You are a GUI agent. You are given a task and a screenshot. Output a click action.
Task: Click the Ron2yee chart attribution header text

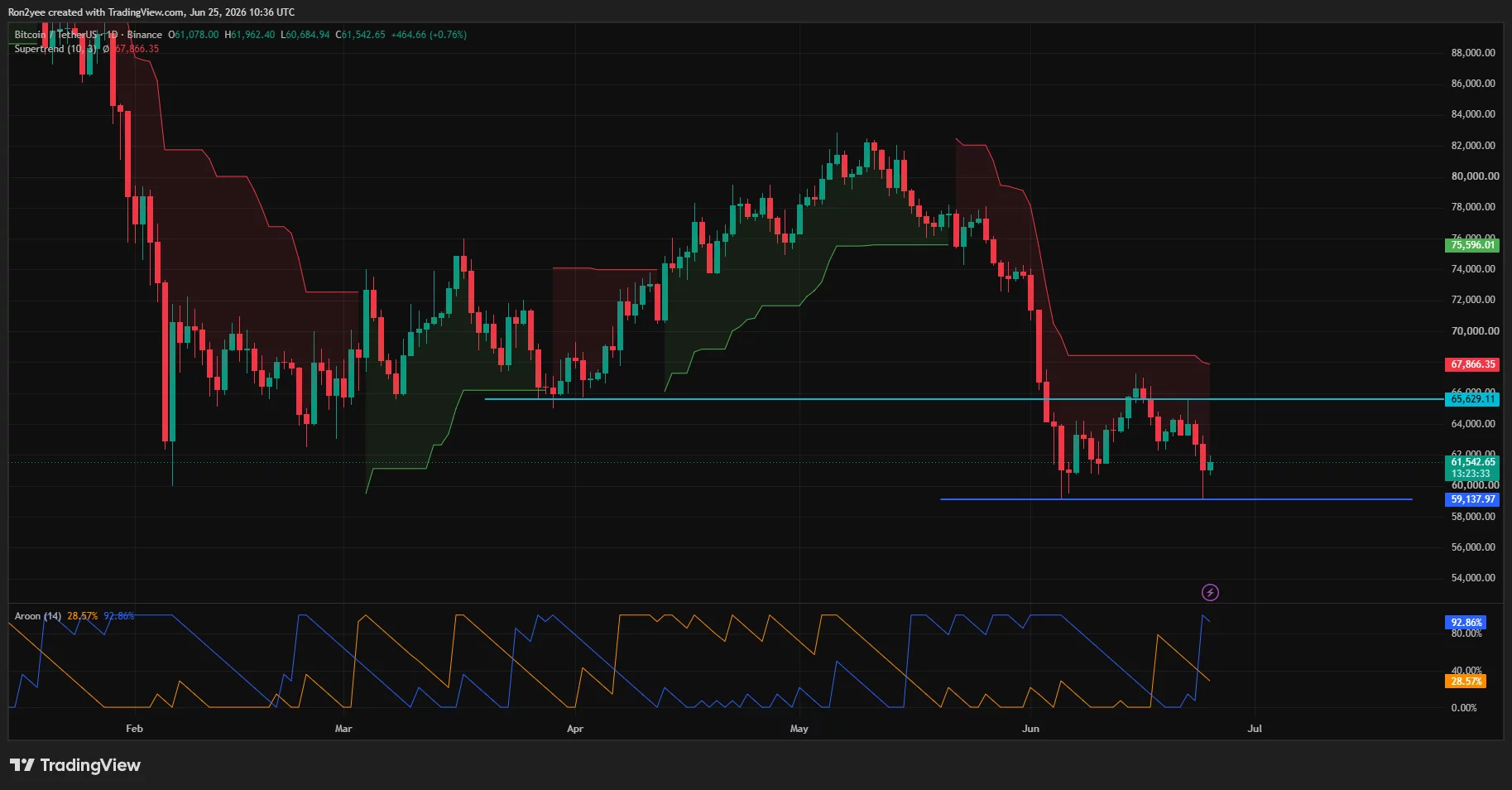tap(151, 12)
